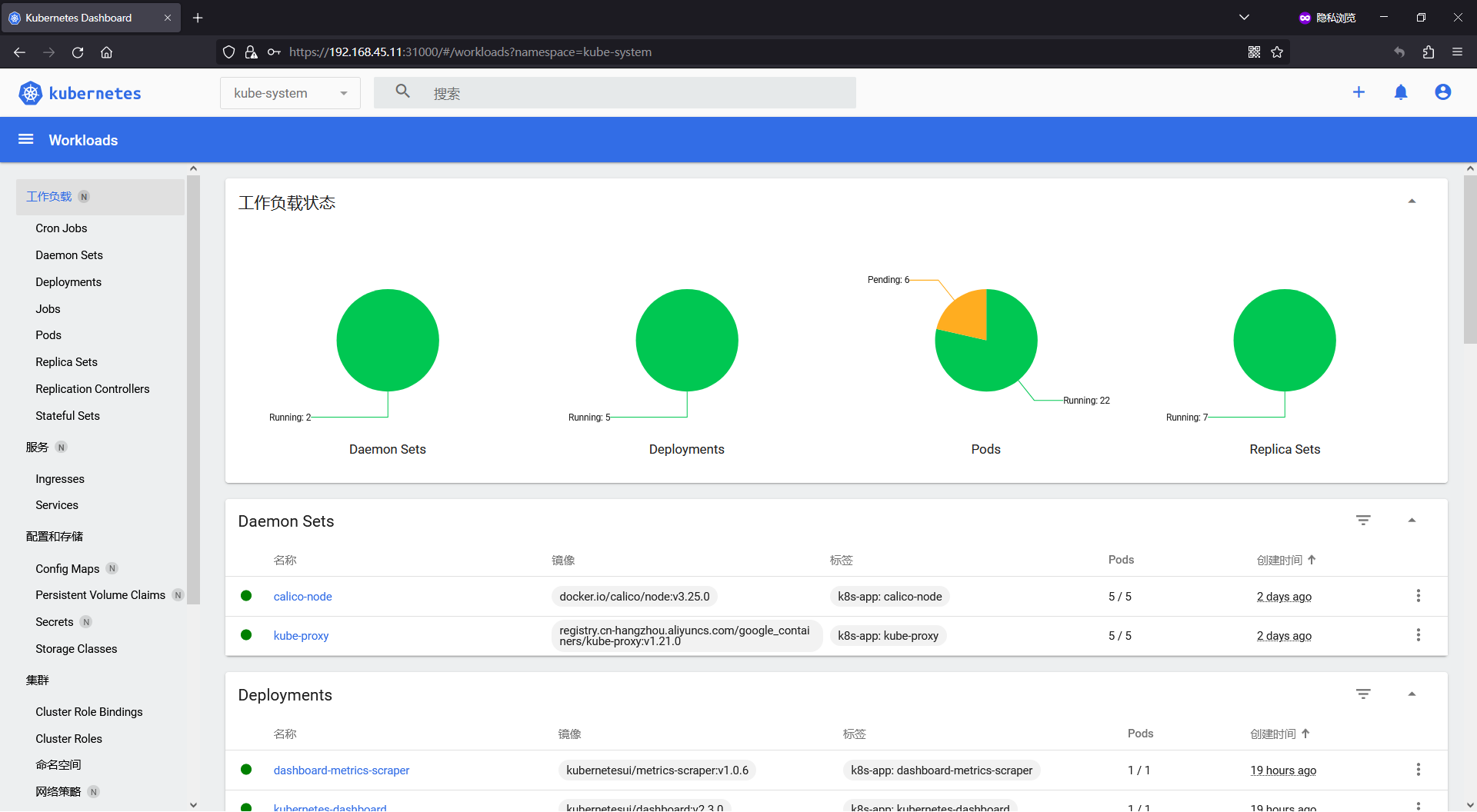Select Pods in the sidebar
Viewport: 1477px width, 812px height.
pos(48,335)
